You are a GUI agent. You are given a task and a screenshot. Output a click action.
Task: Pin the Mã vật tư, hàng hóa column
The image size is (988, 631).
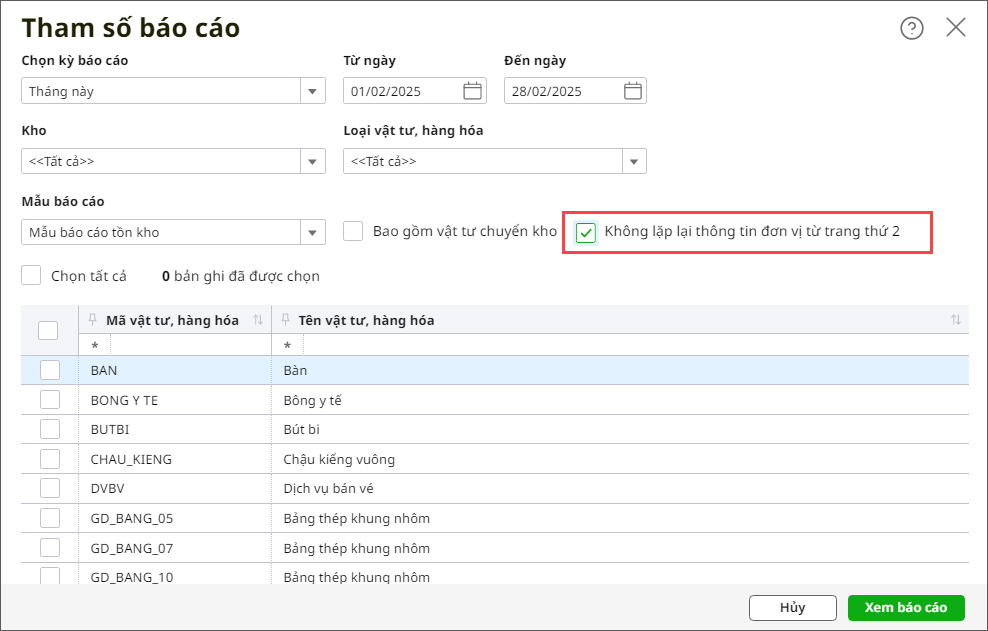pyautogui.click(x=95, y=320)
